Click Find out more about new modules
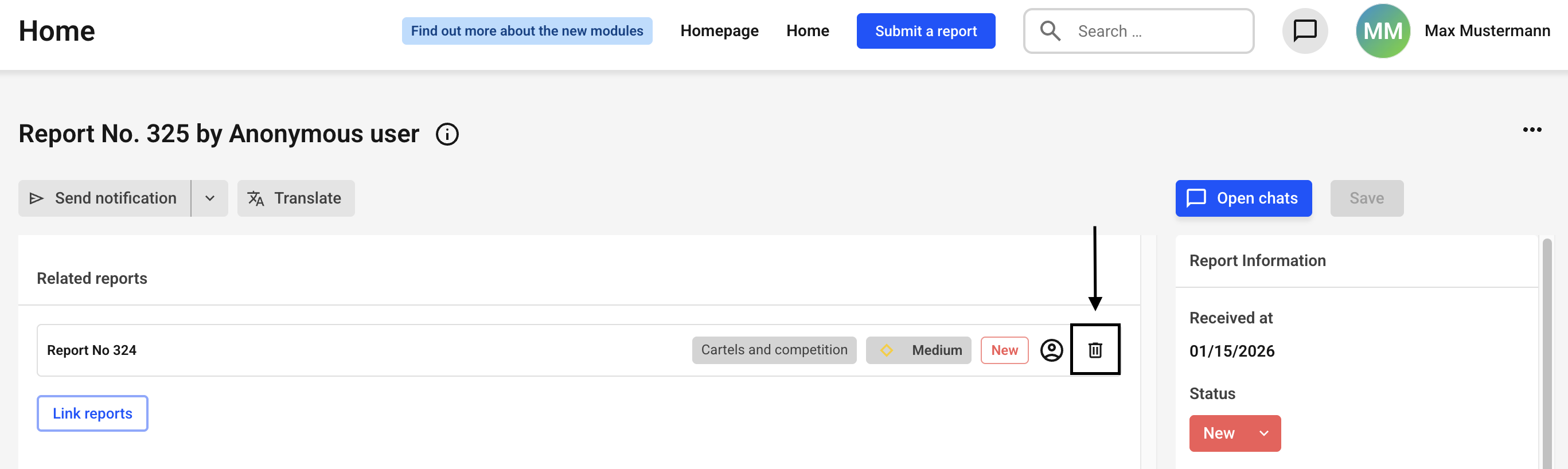Viewport: 1568px width, 469px height. point(526,30)
